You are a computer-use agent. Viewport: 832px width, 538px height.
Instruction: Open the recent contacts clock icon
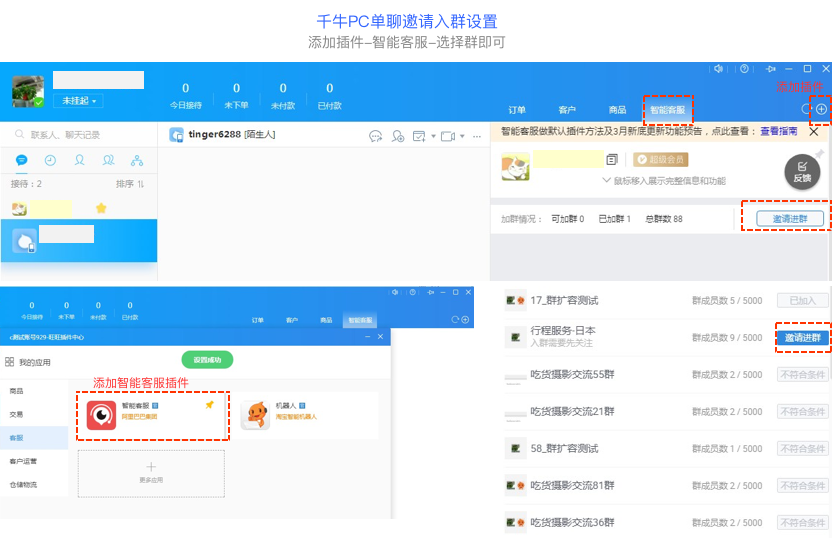(x=50, y=160)
